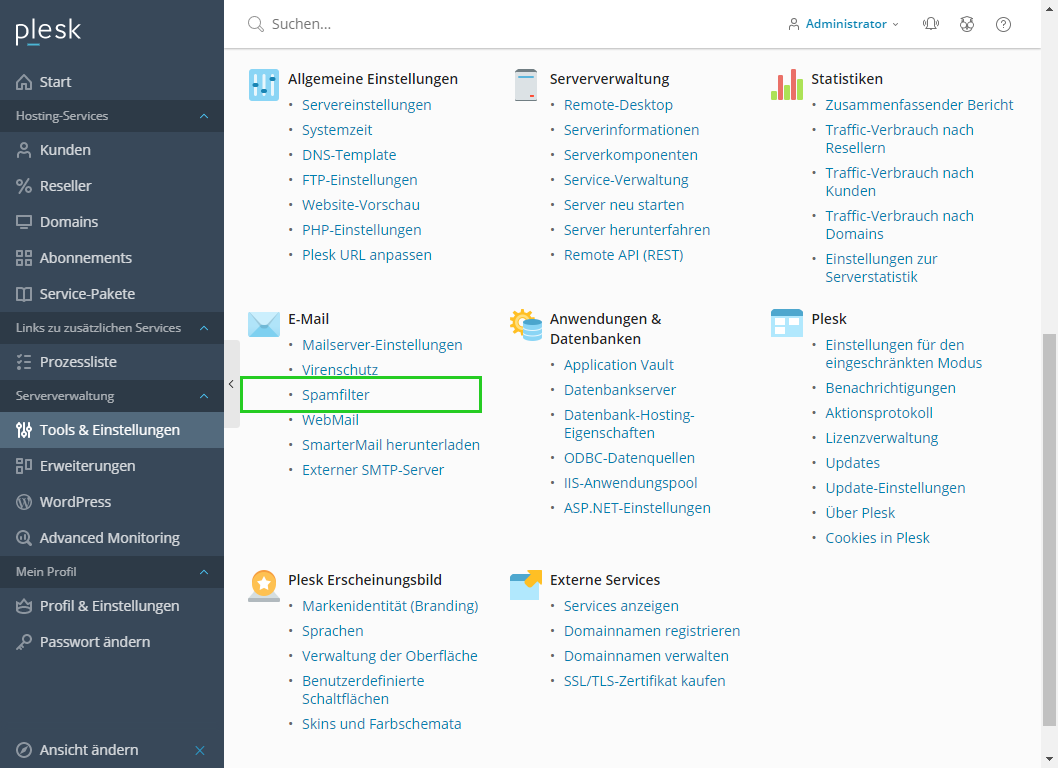This screenshot has width=1058, height=768.
Task: Click the search magnifier icon
Action: click(256, 24)
